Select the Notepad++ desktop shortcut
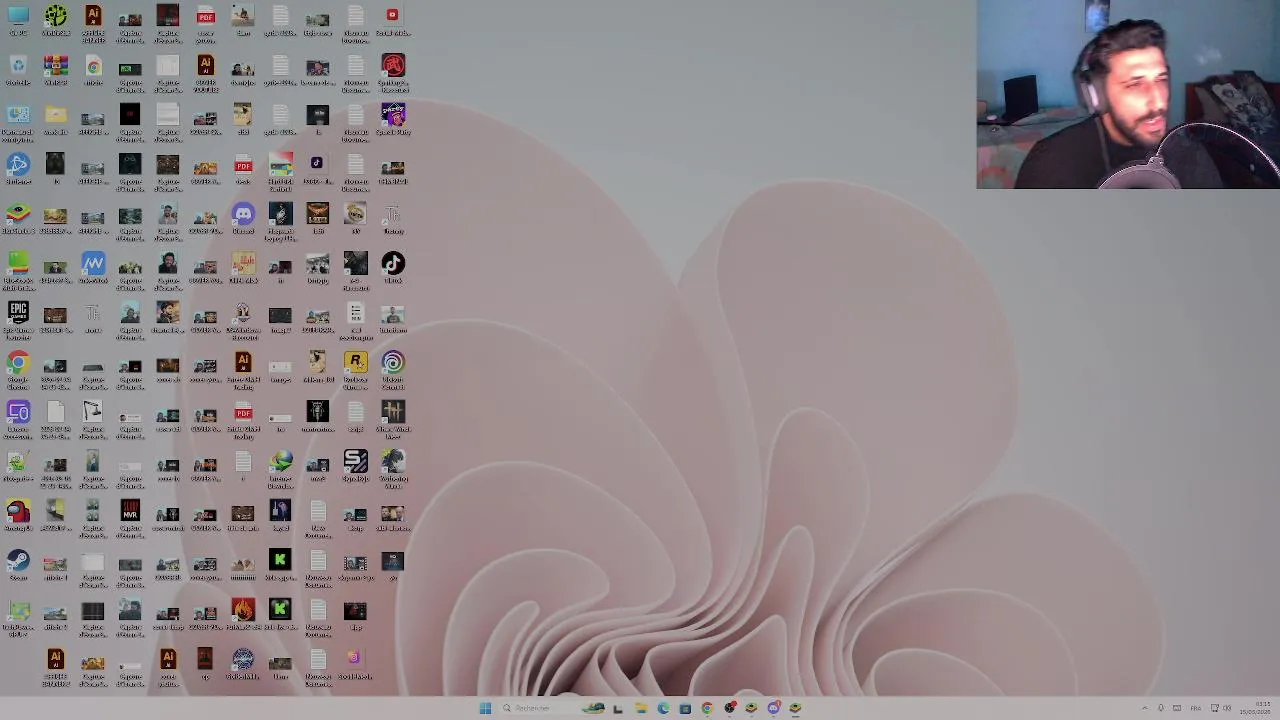The height and width of the screenshot is (720, 1280). (18, 466)
